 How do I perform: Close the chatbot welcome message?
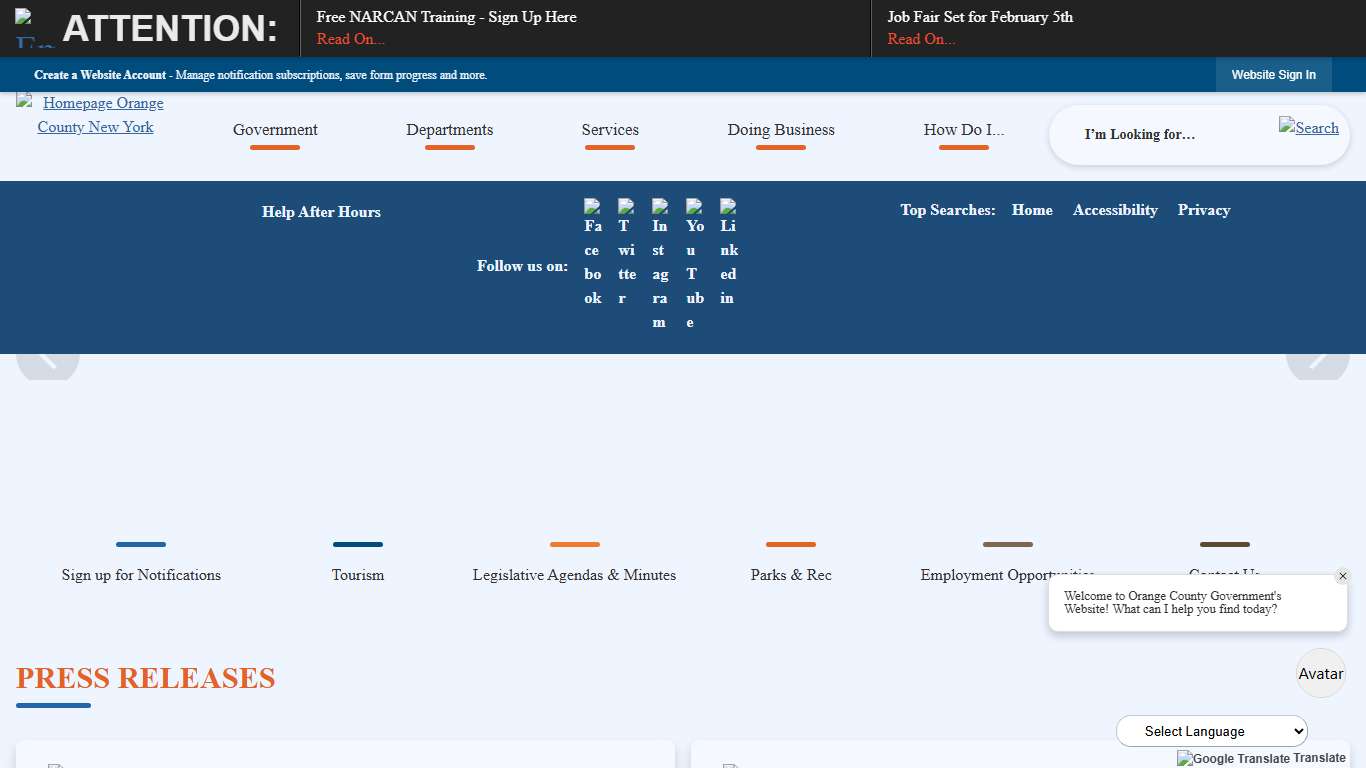coord(1342,576)
